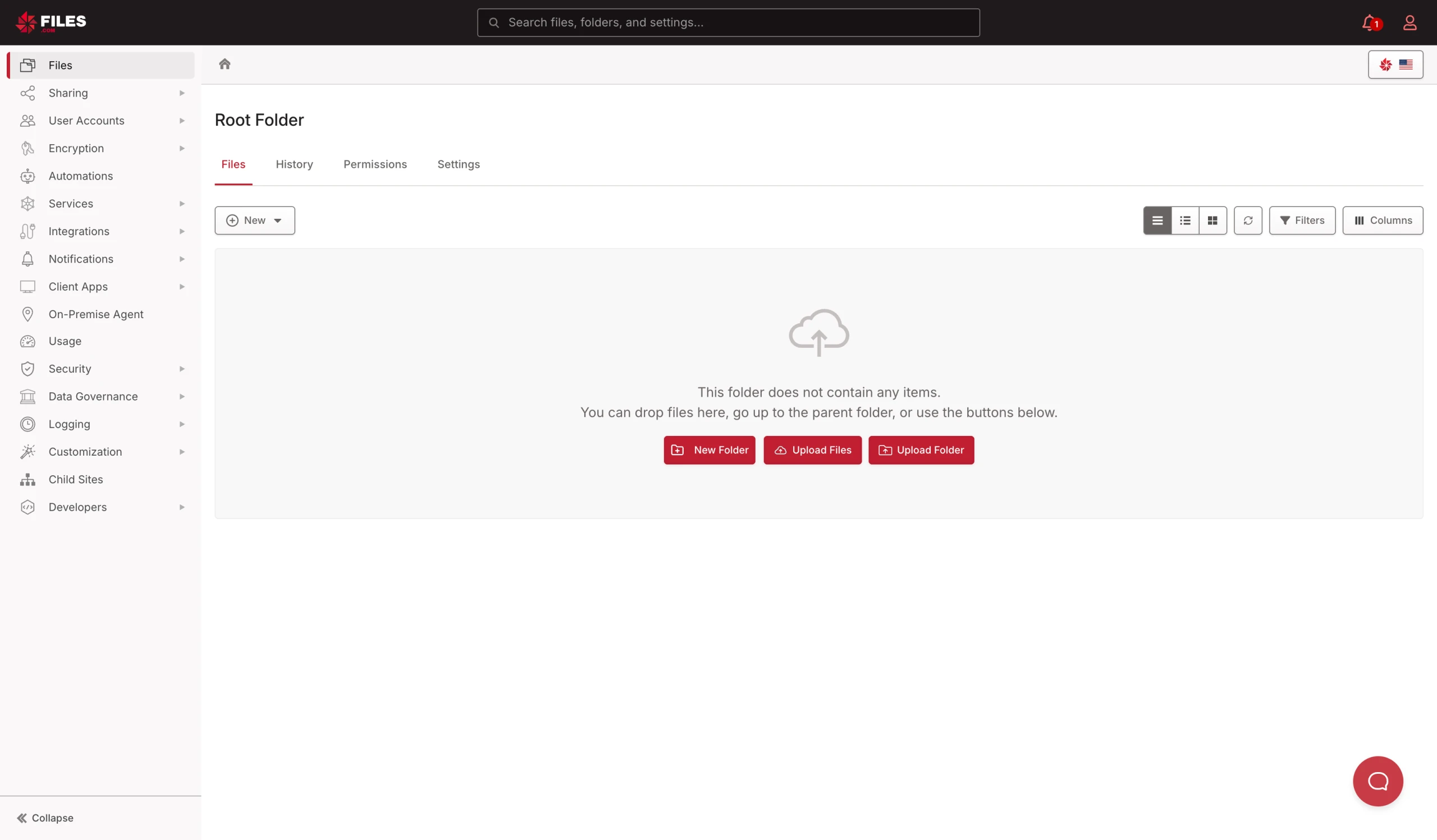Viewport: 1437px width, 840px height.
Task: Open the Columns button
Action: coord(1382,221)
